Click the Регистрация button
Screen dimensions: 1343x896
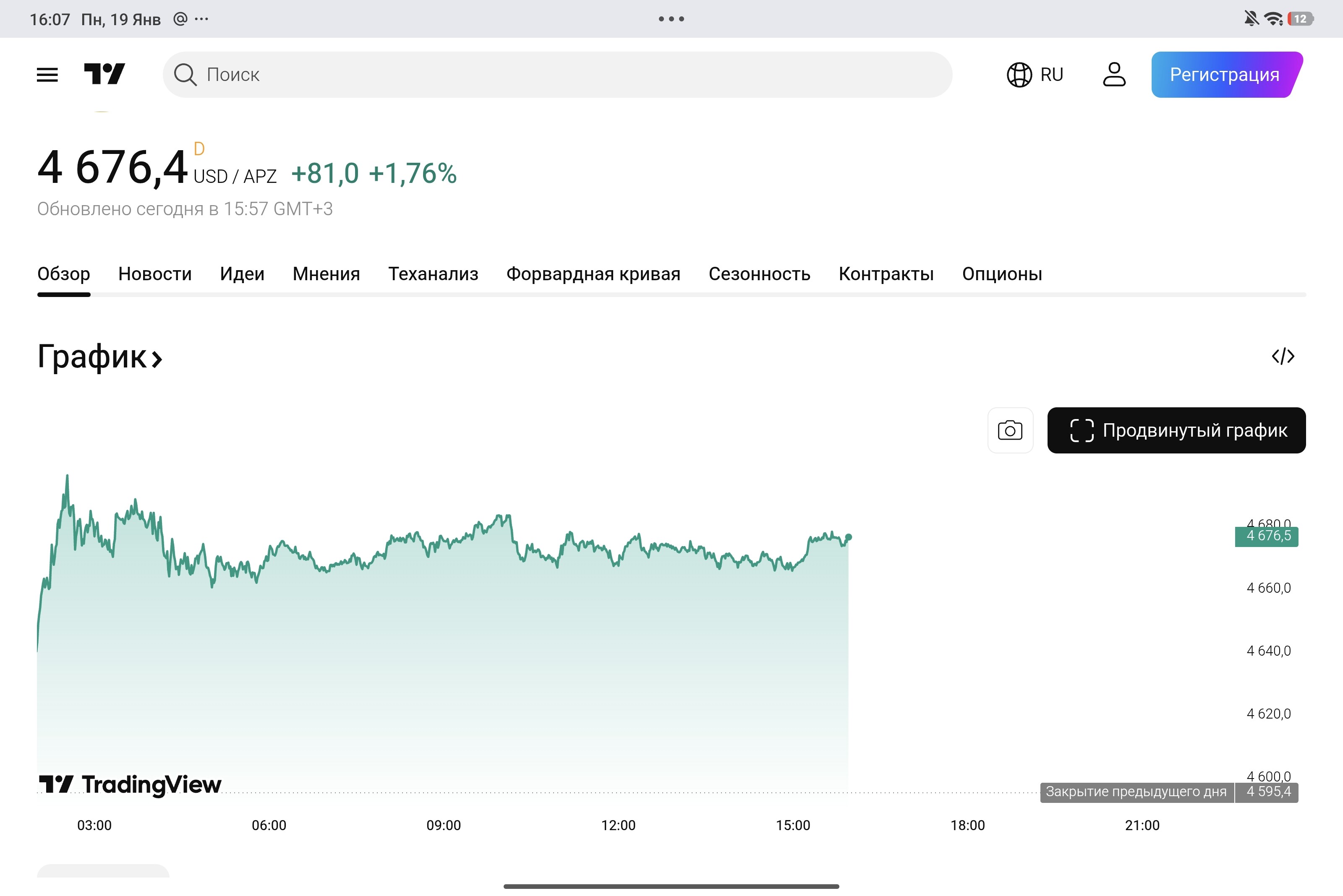click(x=1225, y=75)
